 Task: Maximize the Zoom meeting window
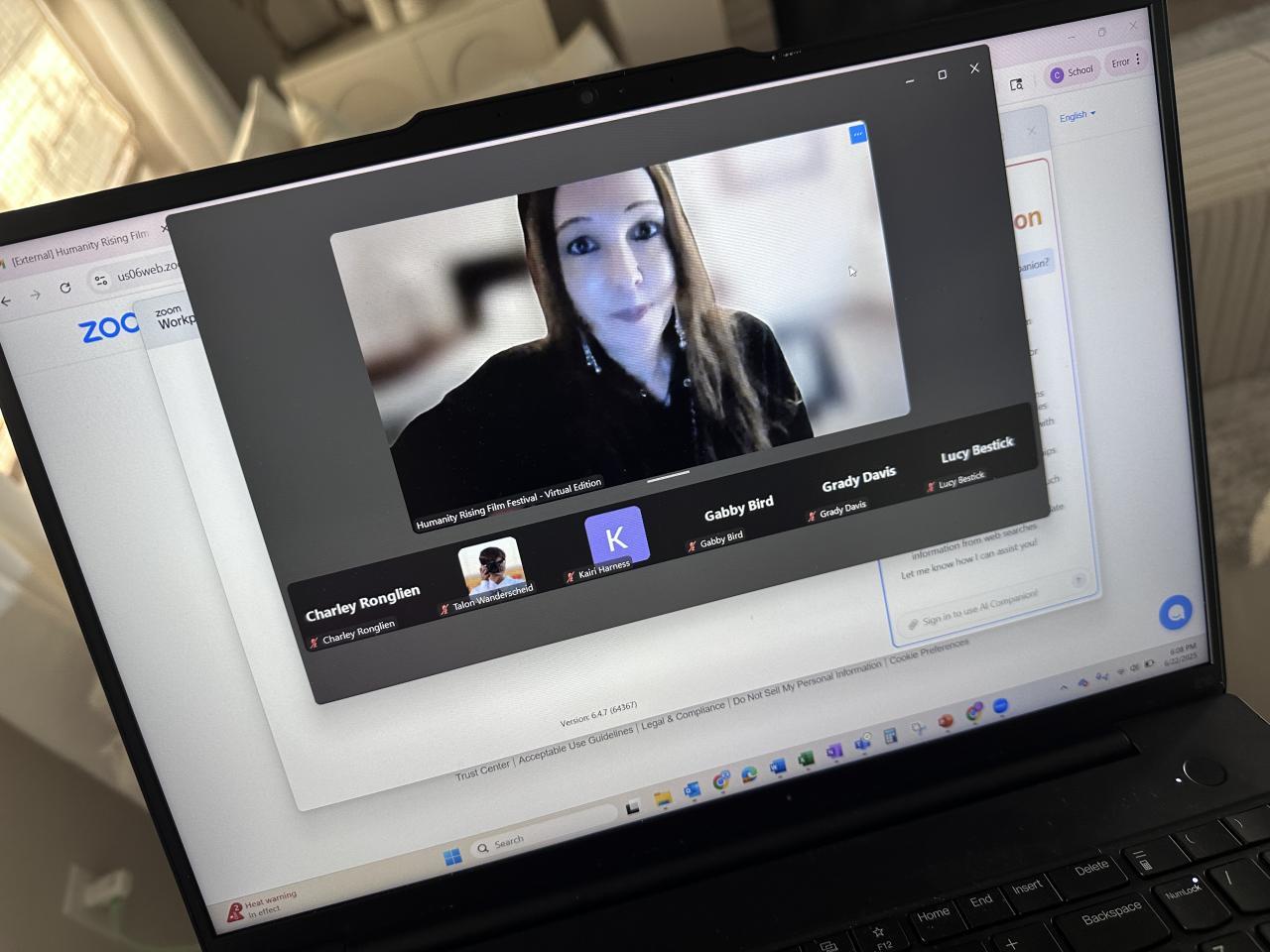(x=942, y=74)
